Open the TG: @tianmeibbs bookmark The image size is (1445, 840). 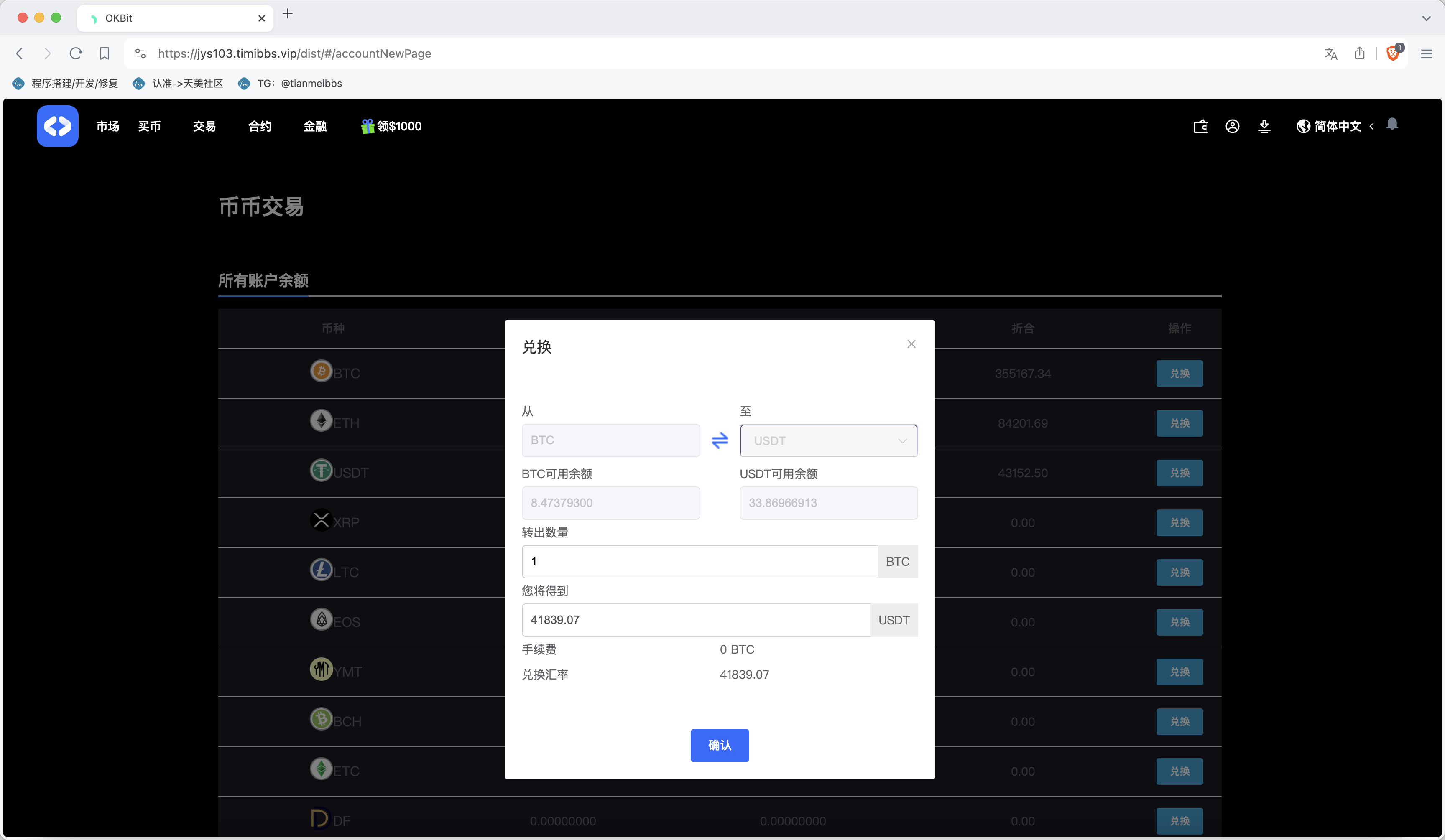[290, 83]
